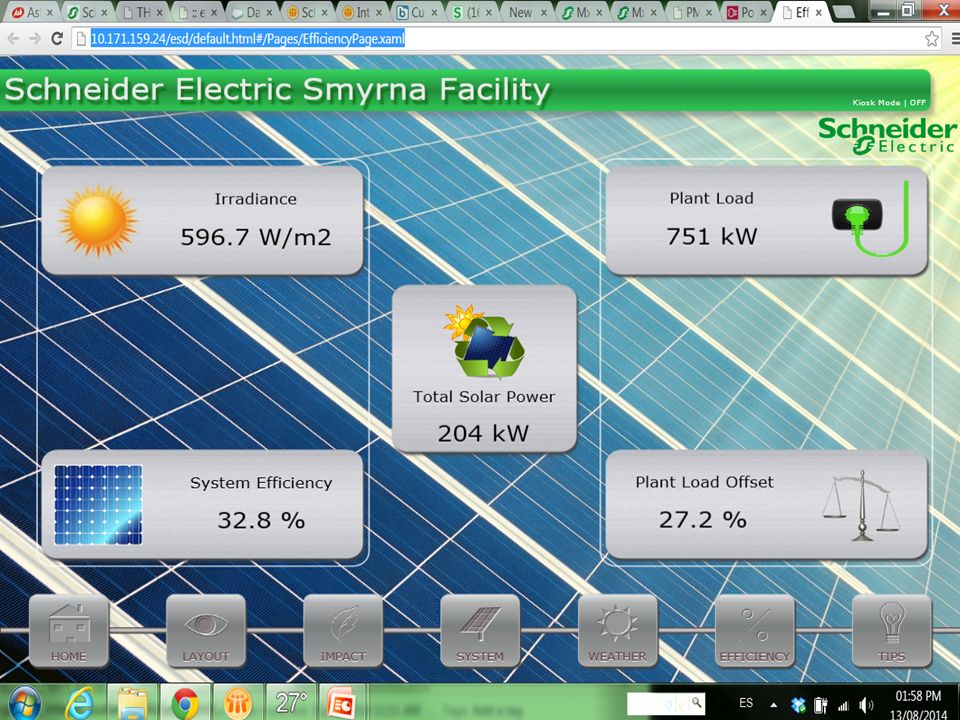Click the taskbar desktop search box
This screenshot has width=960, height=720.
click(x=666, y=703)
